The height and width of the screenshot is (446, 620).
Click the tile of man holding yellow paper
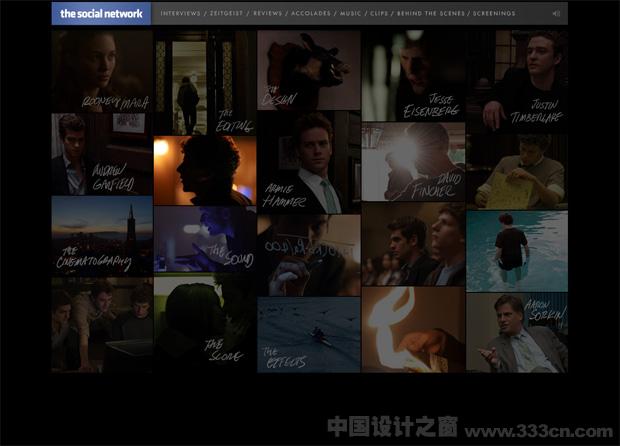click(x=517, y=171)
